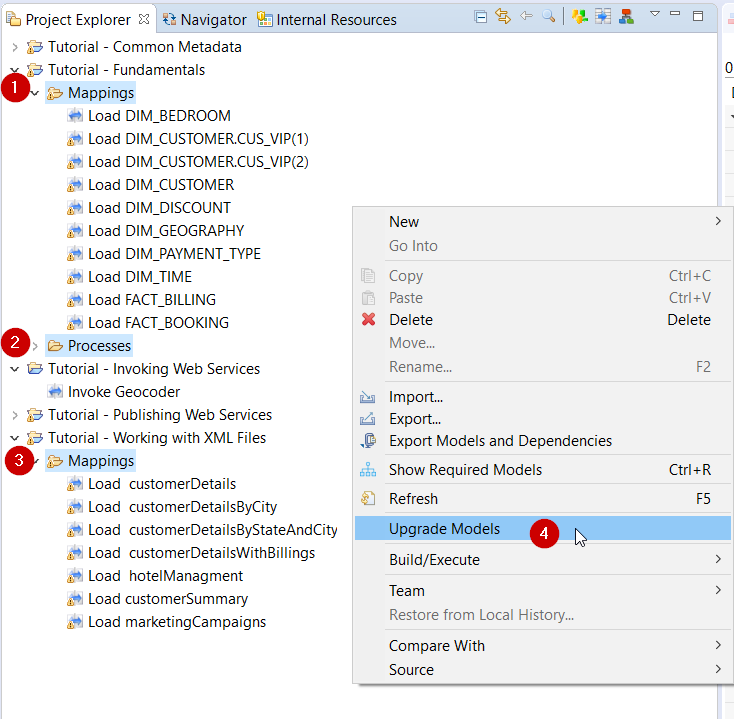Toggle Link with Editor double-arrow icon
This screenshot has width=734, height=719.
pos(503,16)
